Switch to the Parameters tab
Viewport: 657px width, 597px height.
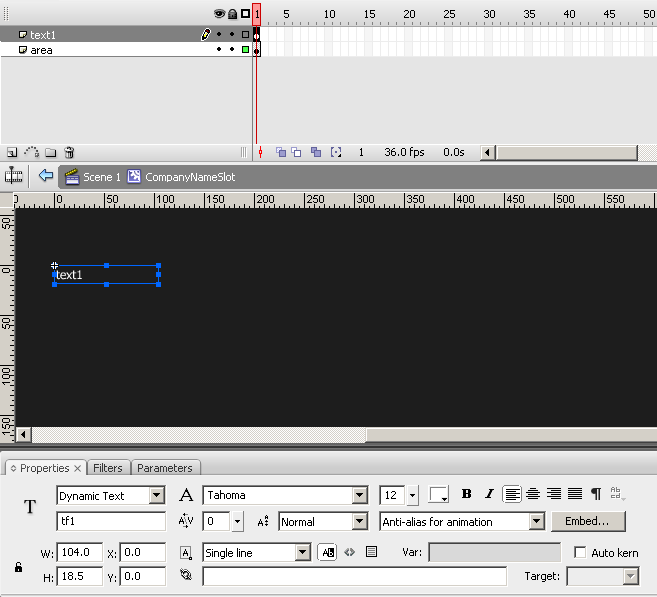pyautogui.click(x=165, y=468)
